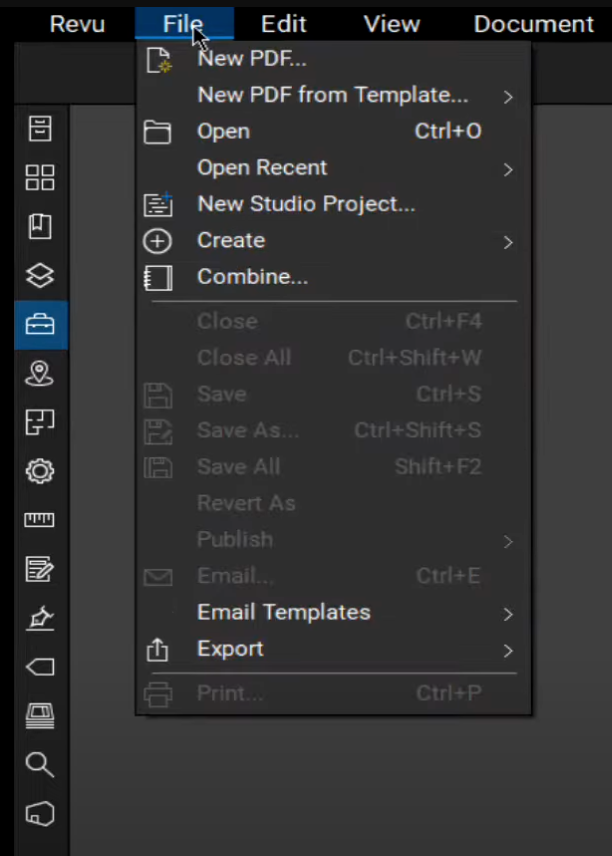Click the Revu app menu label
This screenshot has height=856, width=612.
click(x=77, y=23)
